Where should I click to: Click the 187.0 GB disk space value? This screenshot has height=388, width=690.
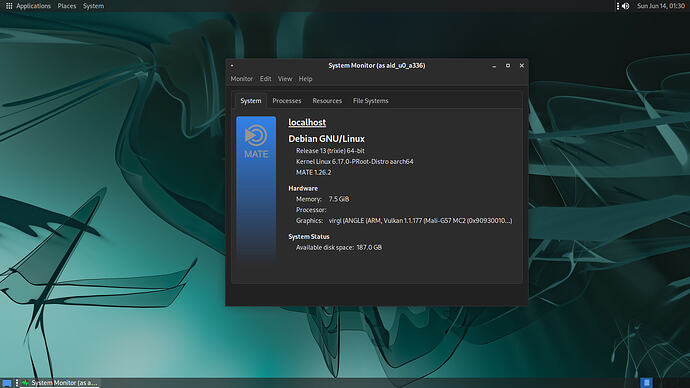(369, 248)
